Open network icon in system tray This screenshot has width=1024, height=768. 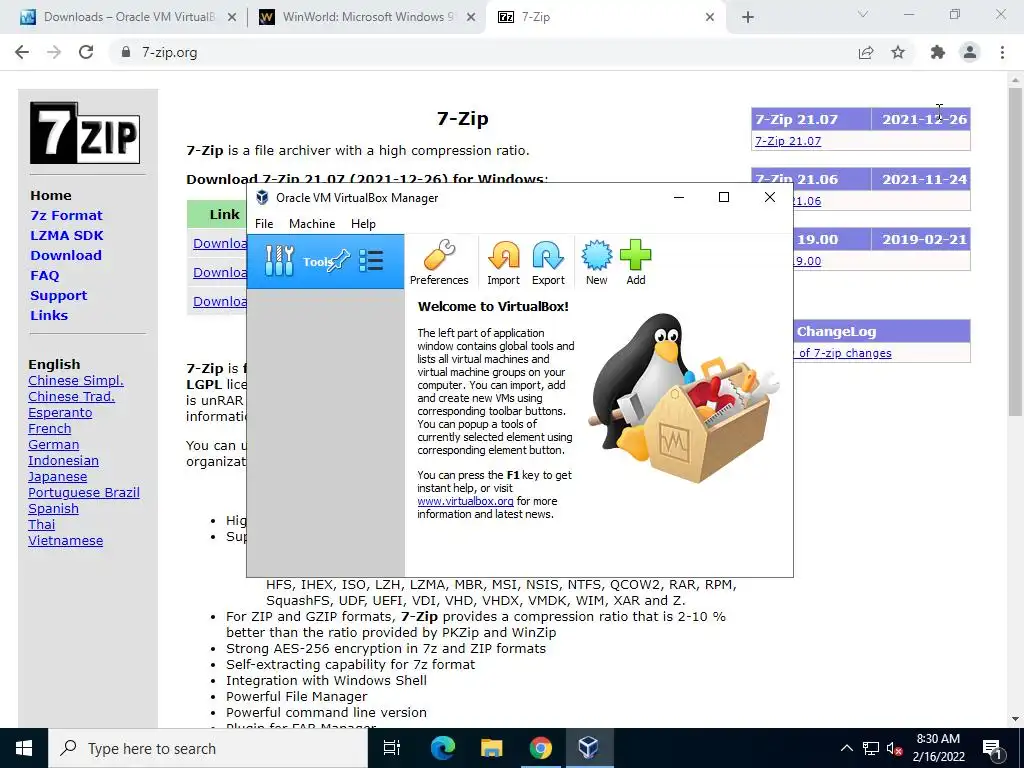(x=871, y=748)
